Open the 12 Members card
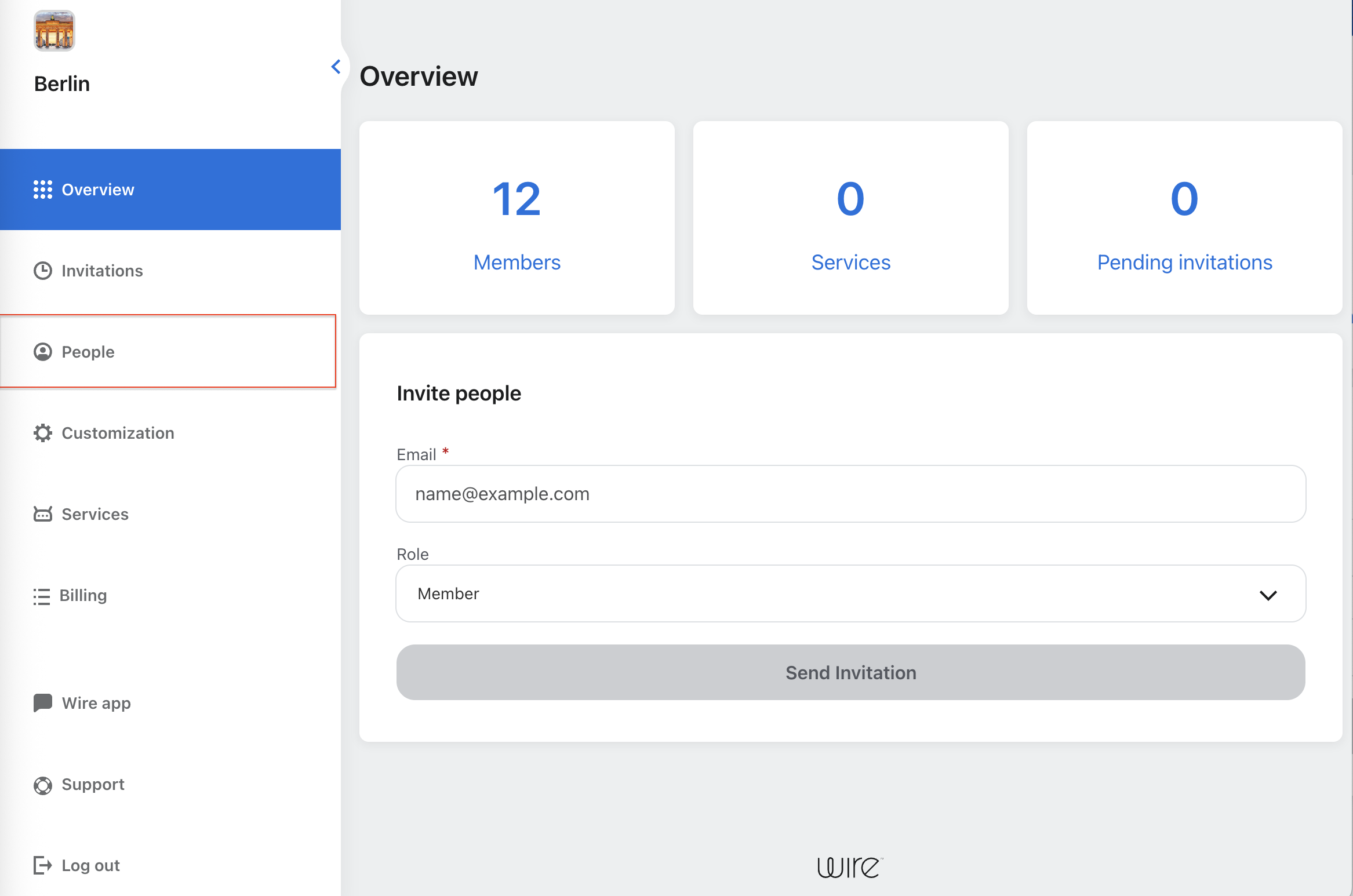Screen dimensions: 1353x896 [x=517, y=218]
